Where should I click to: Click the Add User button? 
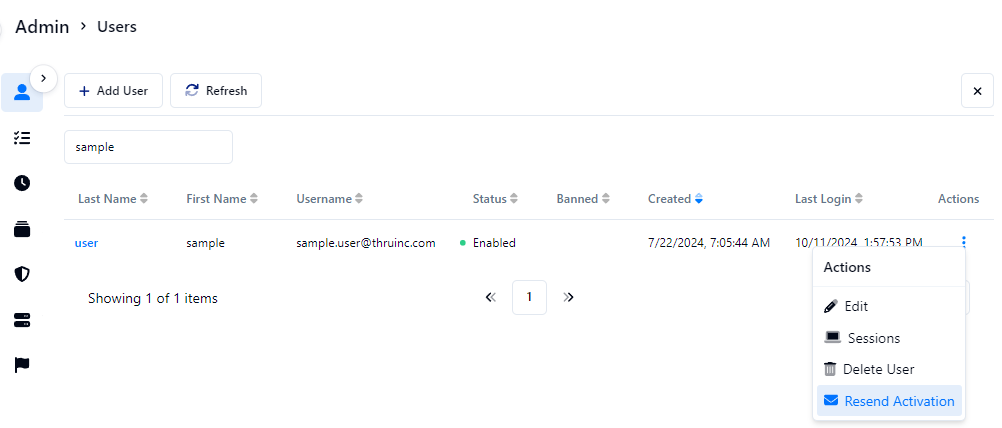[x=113, y=91]
